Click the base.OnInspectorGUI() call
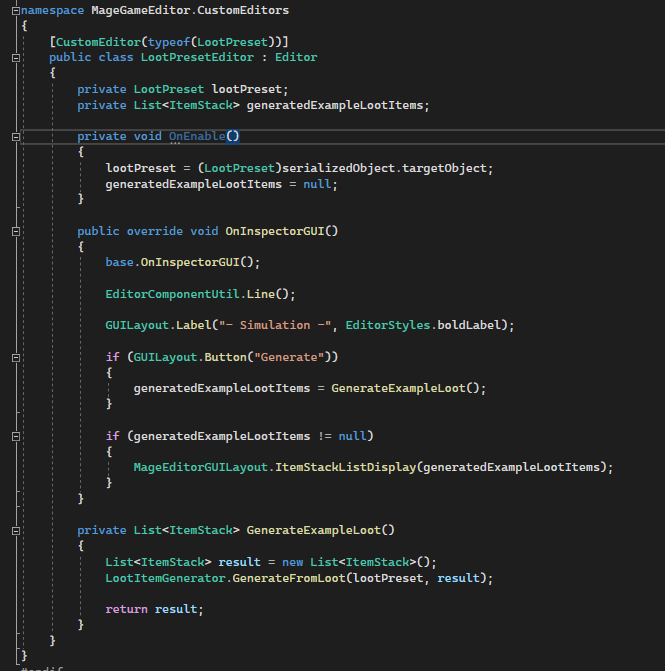This screenshot has height=671, width=665. (x=182, y=262)
